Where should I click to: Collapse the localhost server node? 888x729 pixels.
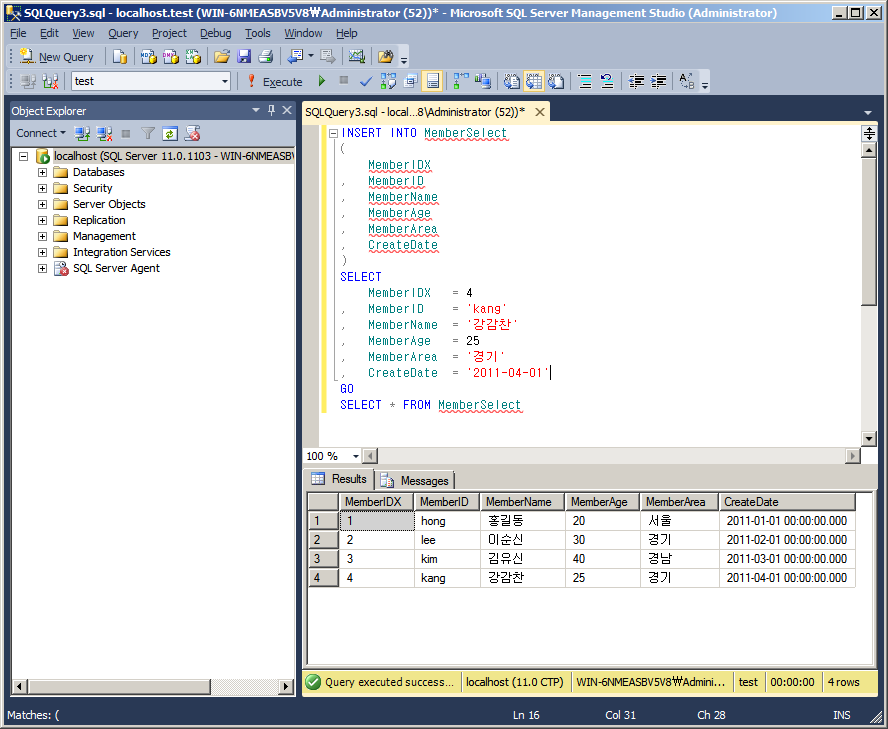pos(23,156)
